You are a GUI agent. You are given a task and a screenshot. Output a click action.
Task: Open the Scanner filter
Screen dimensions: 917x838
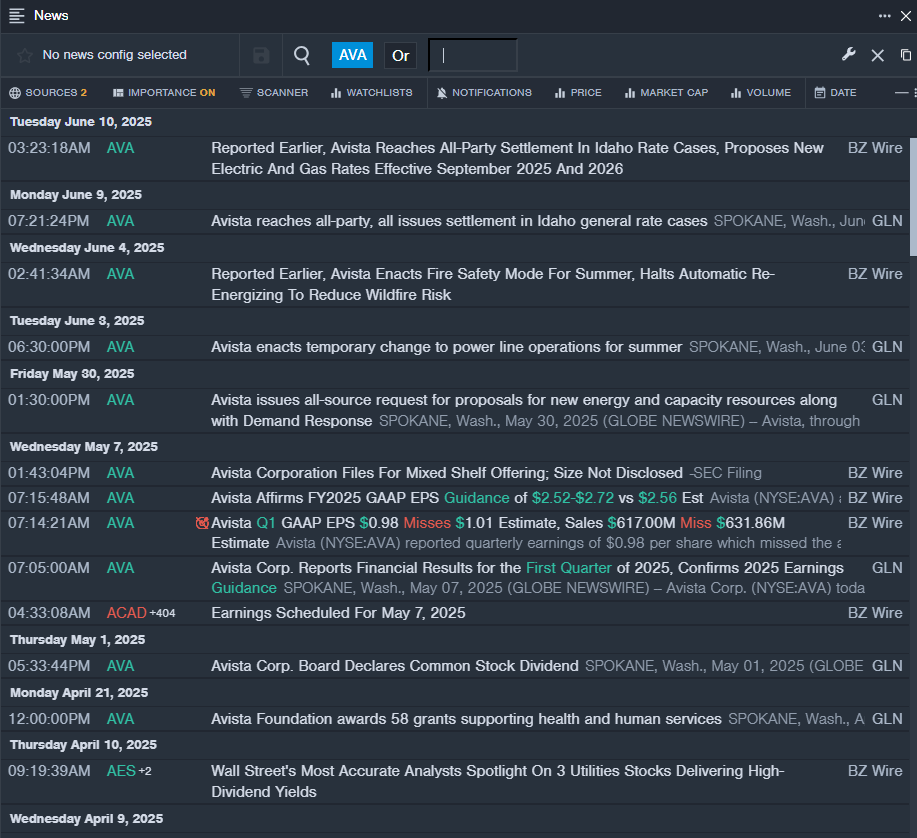274,93
